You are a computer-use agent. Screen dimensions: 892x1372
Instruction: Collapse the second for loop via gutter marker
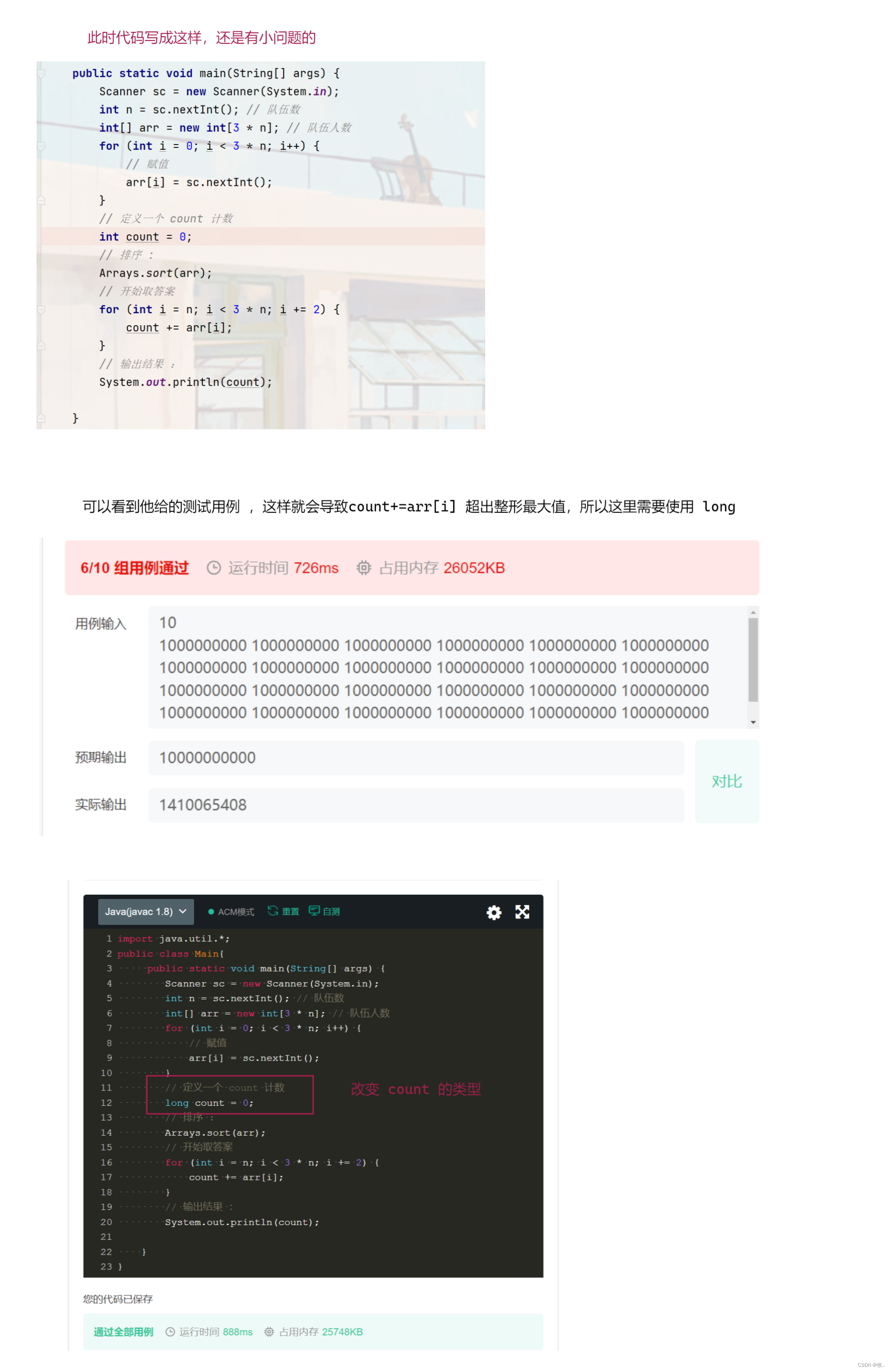pos(41,309)
